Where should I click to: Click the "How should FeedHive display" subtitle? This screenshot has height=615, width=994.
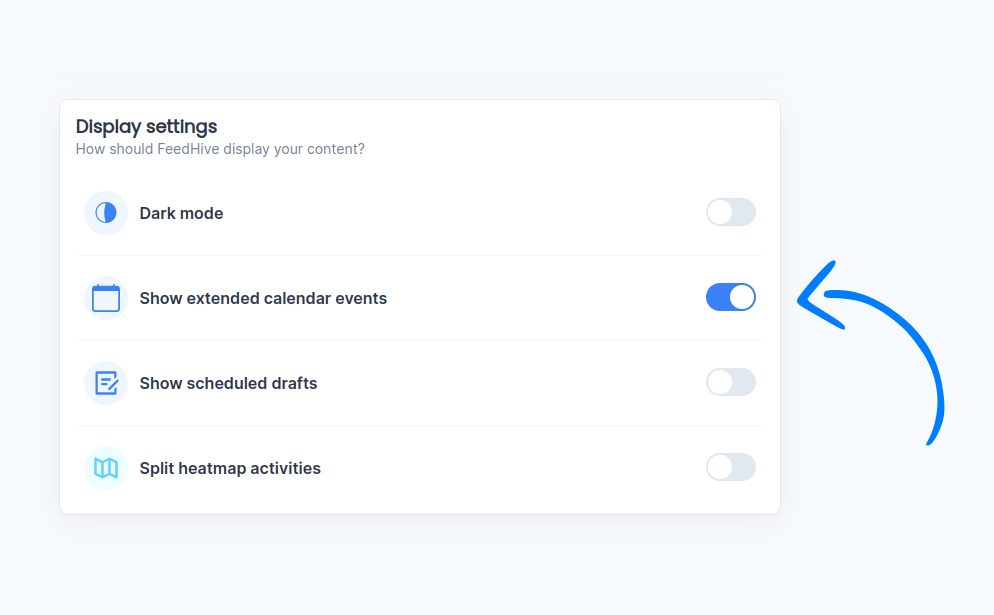coord(220,149)
